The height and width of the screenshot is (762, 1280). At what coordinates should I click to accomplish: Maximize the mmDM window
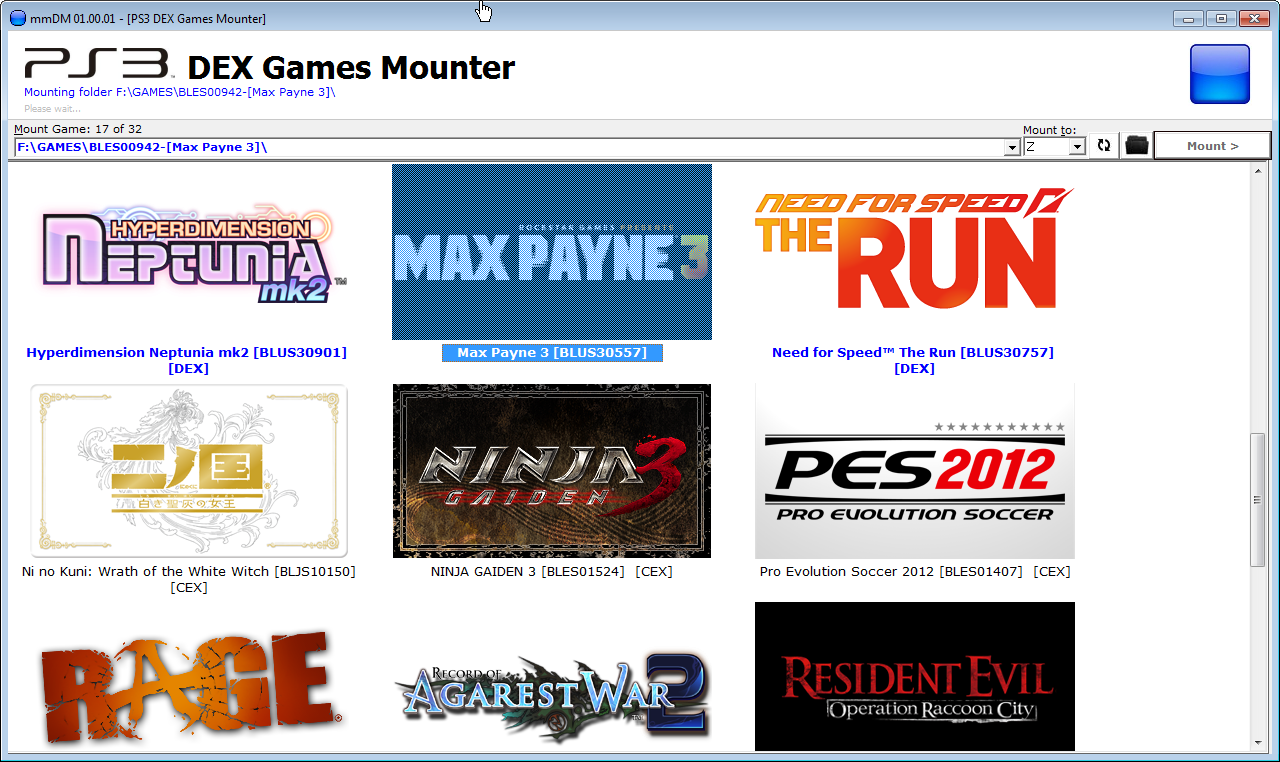click(1220, 18)
